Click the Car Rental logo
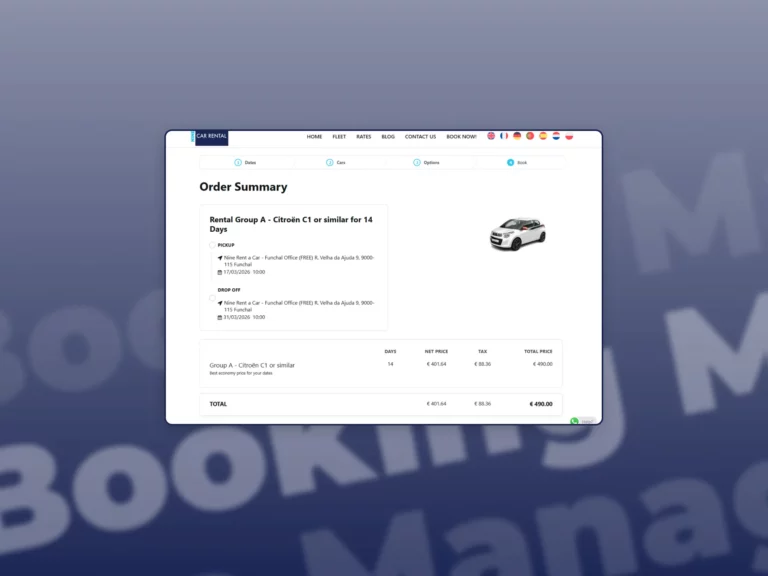Screen dimensions: 768x576 (x=209, y=138)
